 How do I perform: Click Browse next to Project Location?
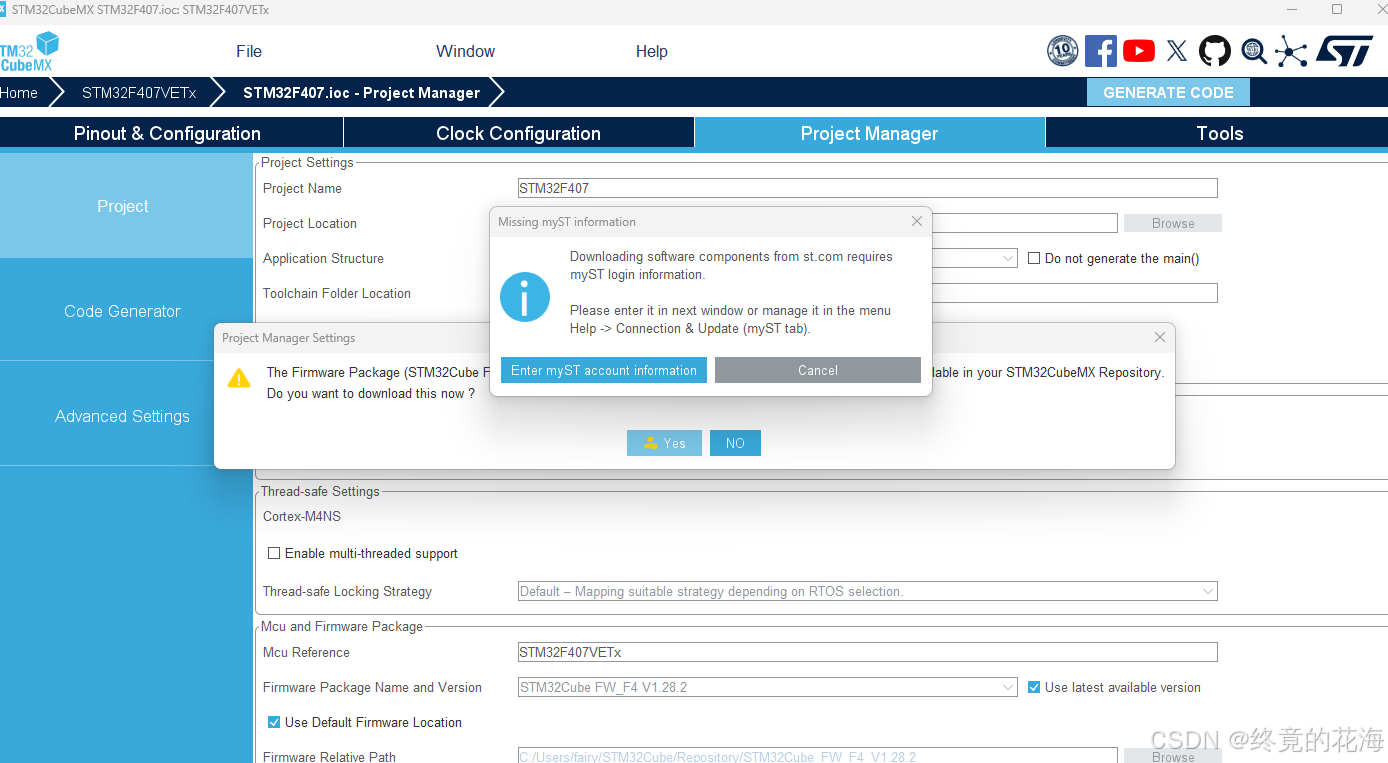[x=1173, y=223]
